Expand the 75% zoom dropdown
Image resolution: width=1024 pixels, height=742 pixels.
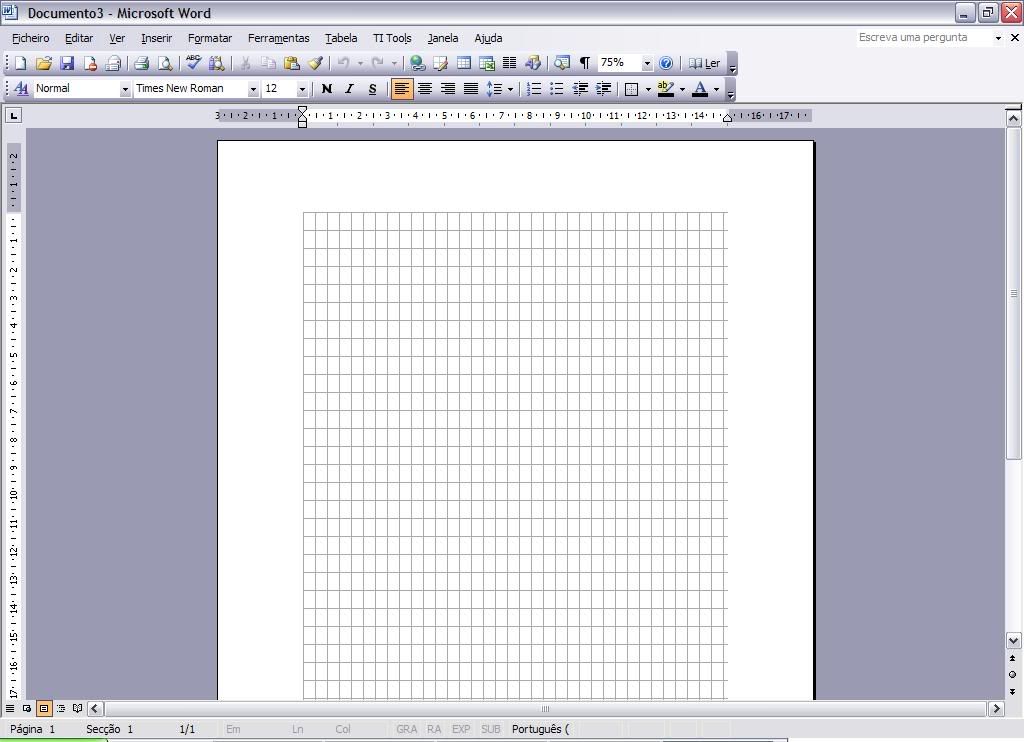[x=647, y=63]
